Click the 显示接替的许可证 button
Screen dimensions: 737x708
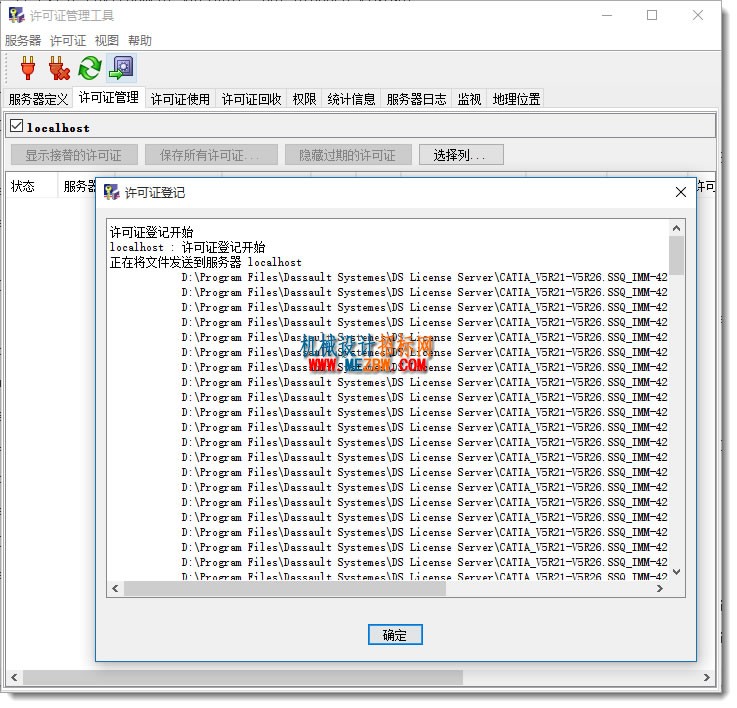tap(74, 156)
